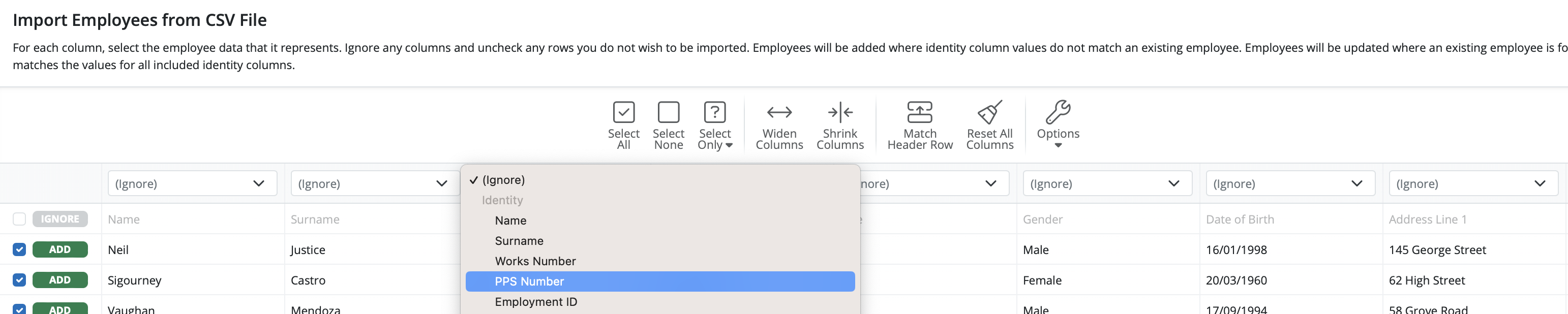Click the Select None icon

click(668, 113)
